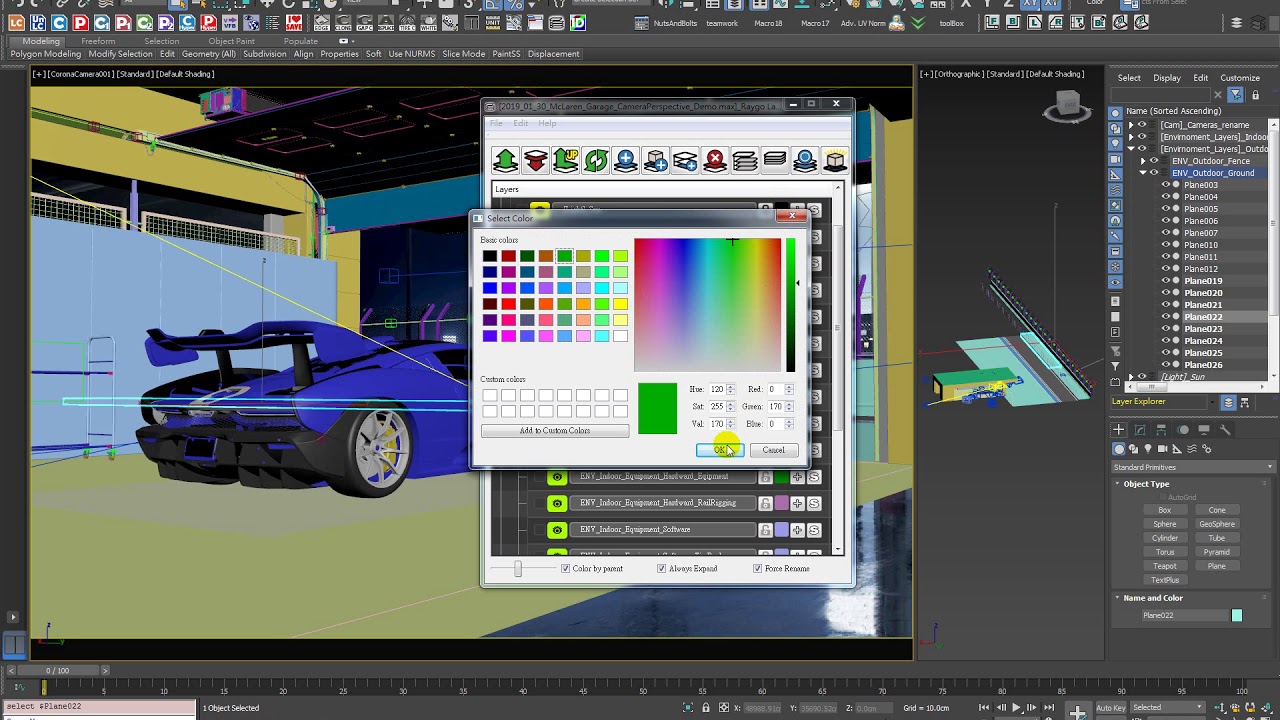Click the play animation button in timeline controls

coord(1017,708)
